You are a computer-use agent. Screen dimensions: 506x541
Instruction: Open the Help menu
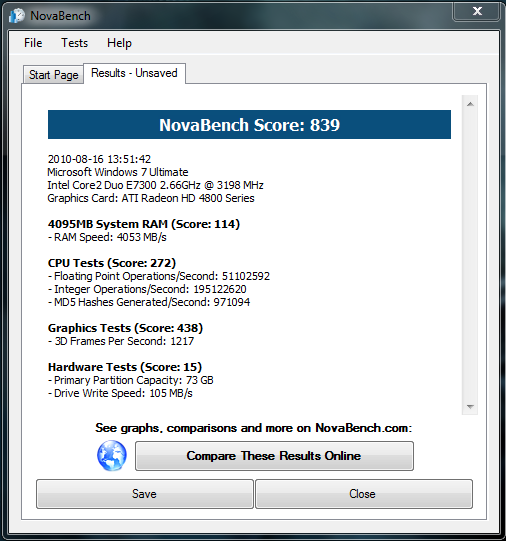(119, 43)
